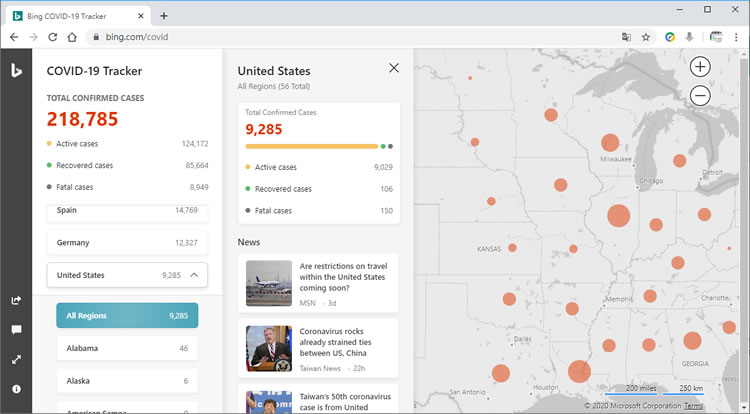Select Alabama region

(127, 348)
